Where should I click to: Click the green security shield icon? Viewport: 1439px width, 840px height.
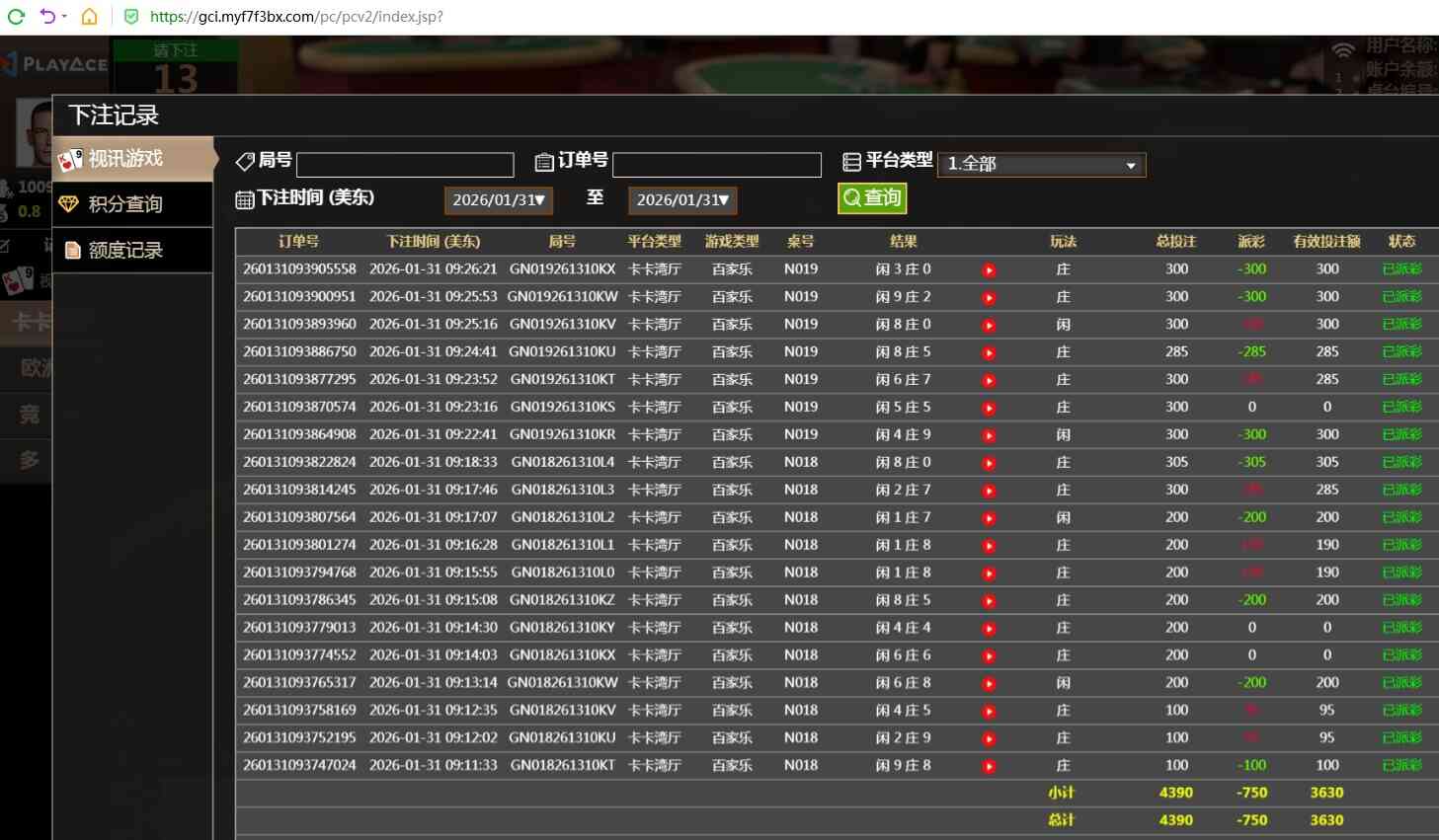pyautogui.click(x=131, y=17)
